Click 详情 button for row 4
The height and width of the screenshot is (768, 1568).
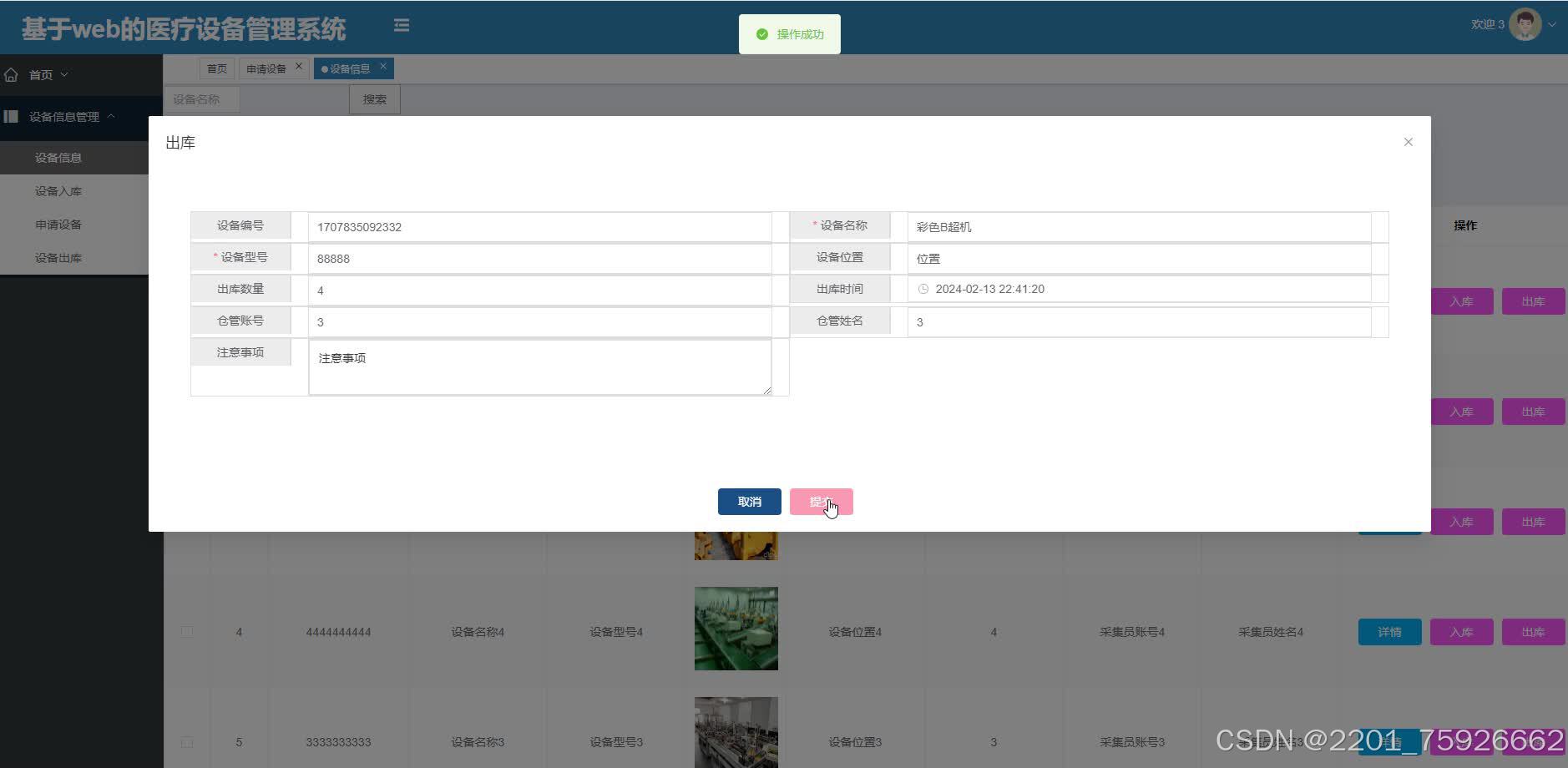[x=1389, y=632]
